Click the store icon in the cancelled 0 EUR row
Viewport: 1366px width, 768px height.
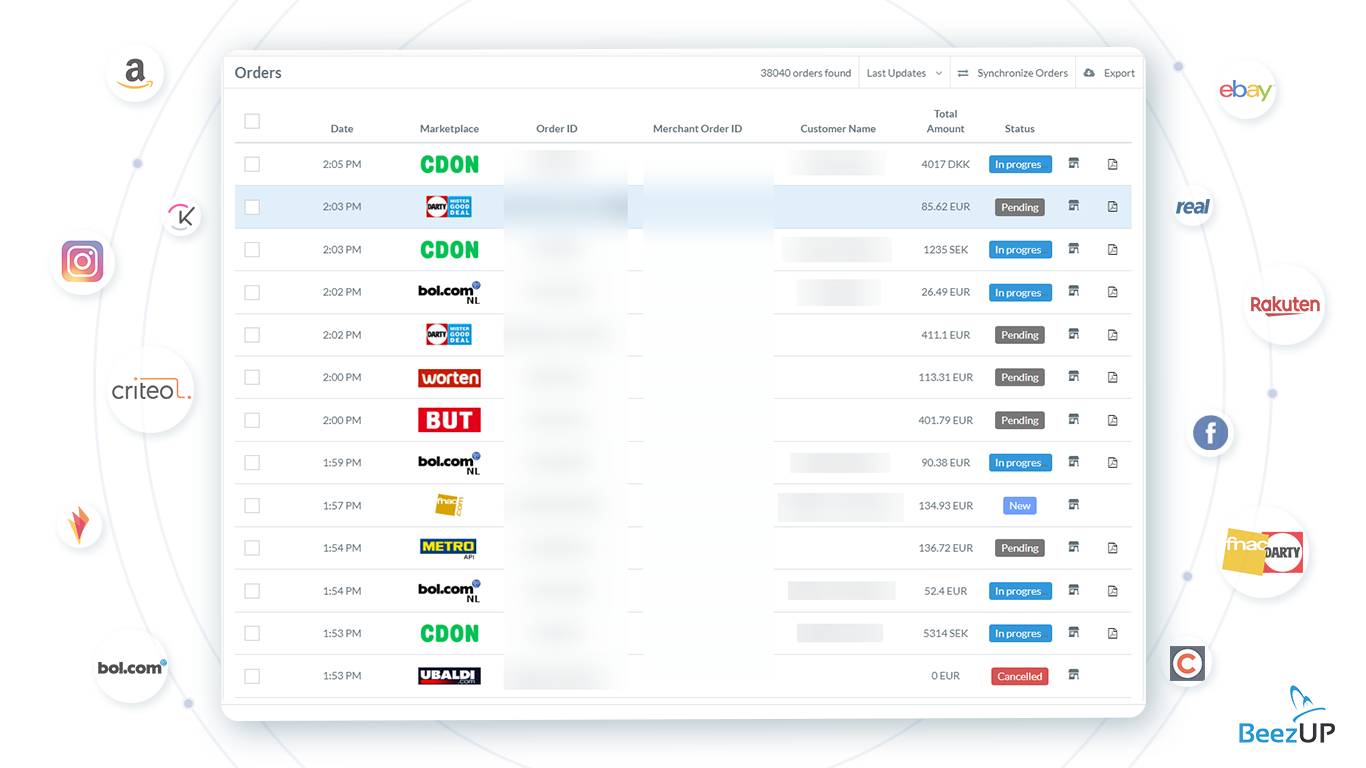tap(1074, 675)
